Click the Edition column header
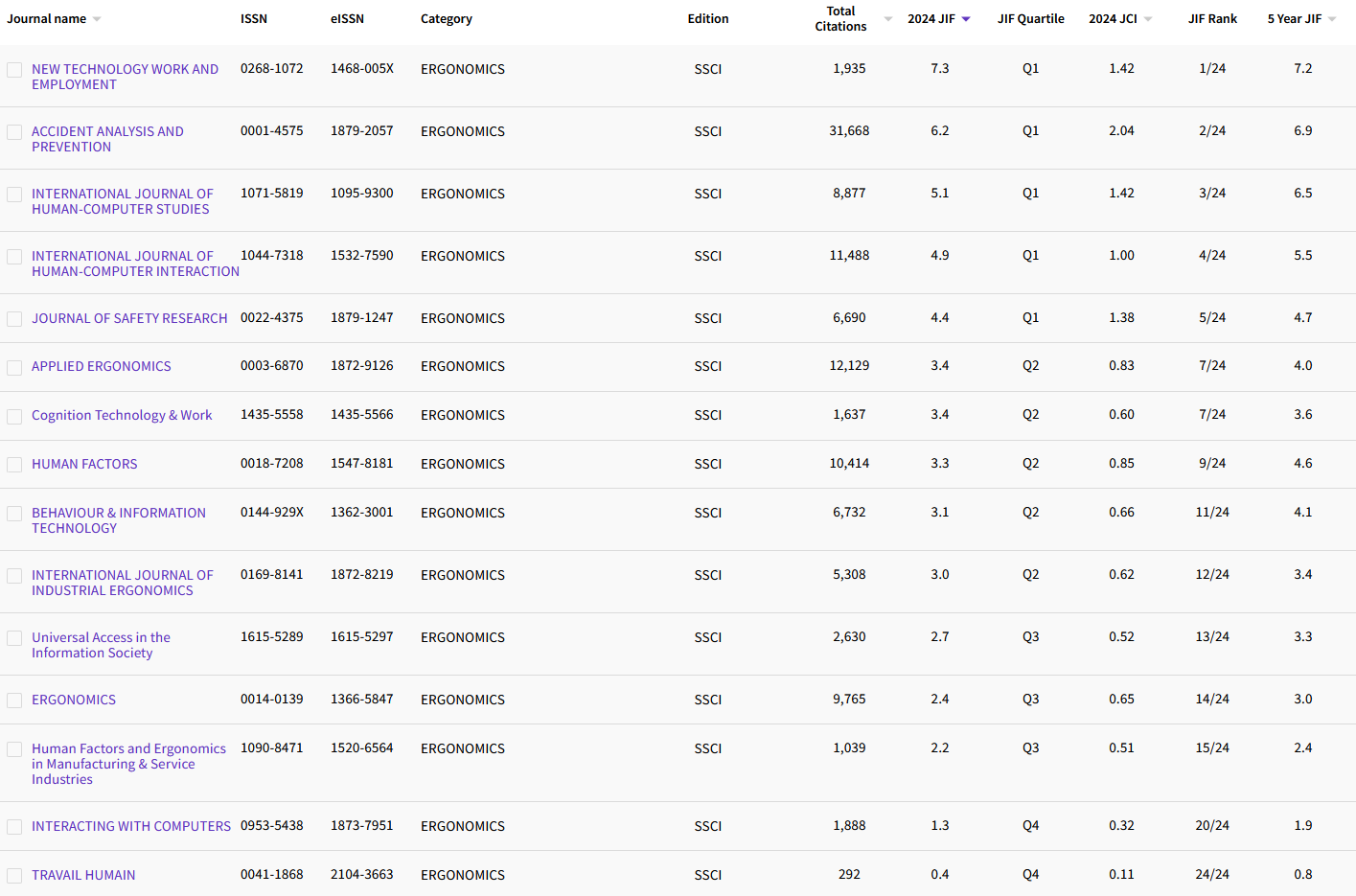Viewport: 1356px width, 896px height. point(708,18)
